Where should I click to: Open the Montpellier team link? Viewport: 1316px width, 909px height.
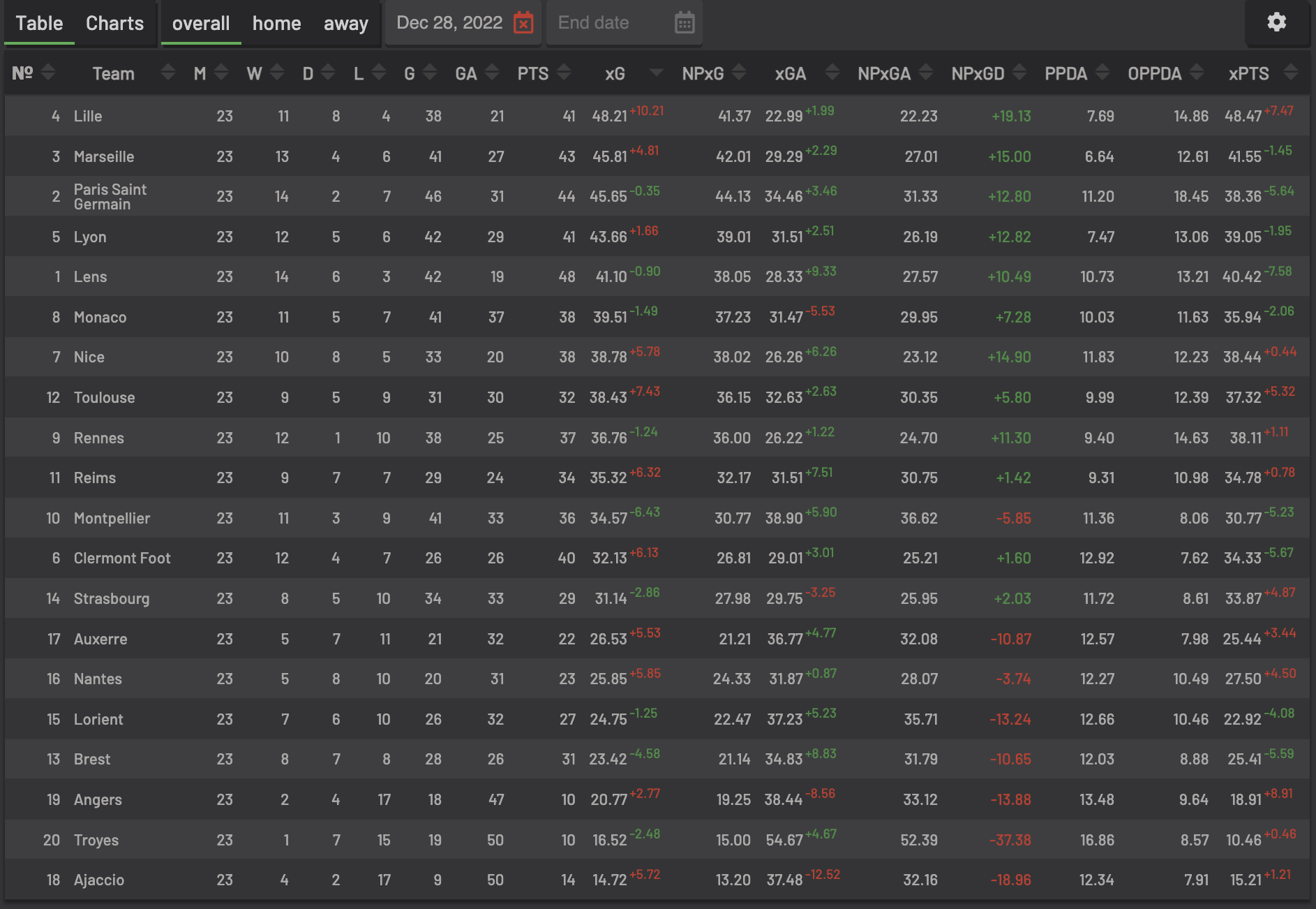(112, 518)
